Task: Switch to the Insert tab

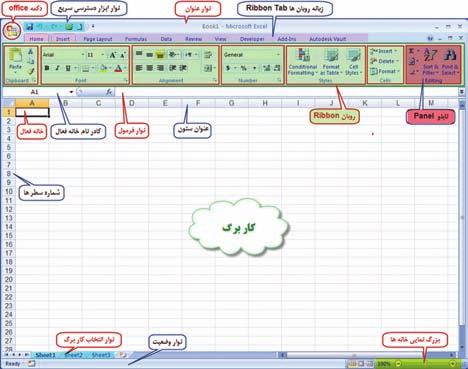Action: pos(63,39)
